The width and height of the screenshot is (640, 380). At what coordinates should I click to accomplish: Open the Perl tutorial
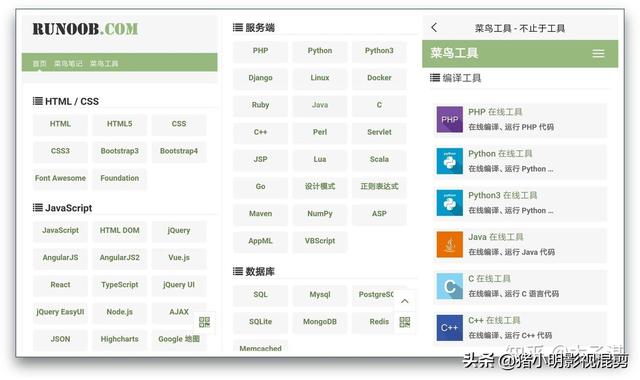tap(320, 132)
